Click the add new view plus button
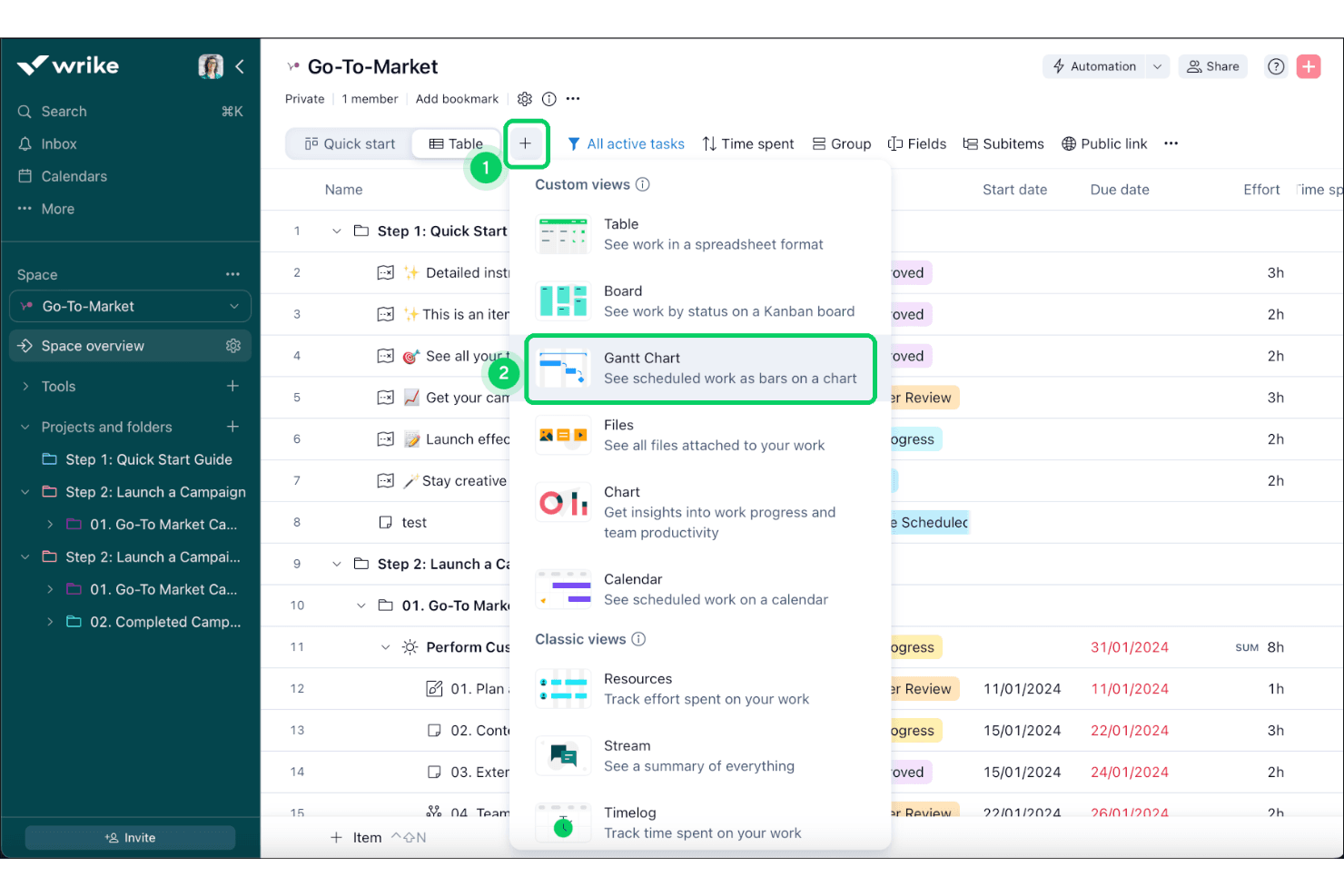This screenshot has width=1344, height=896. 525,143
